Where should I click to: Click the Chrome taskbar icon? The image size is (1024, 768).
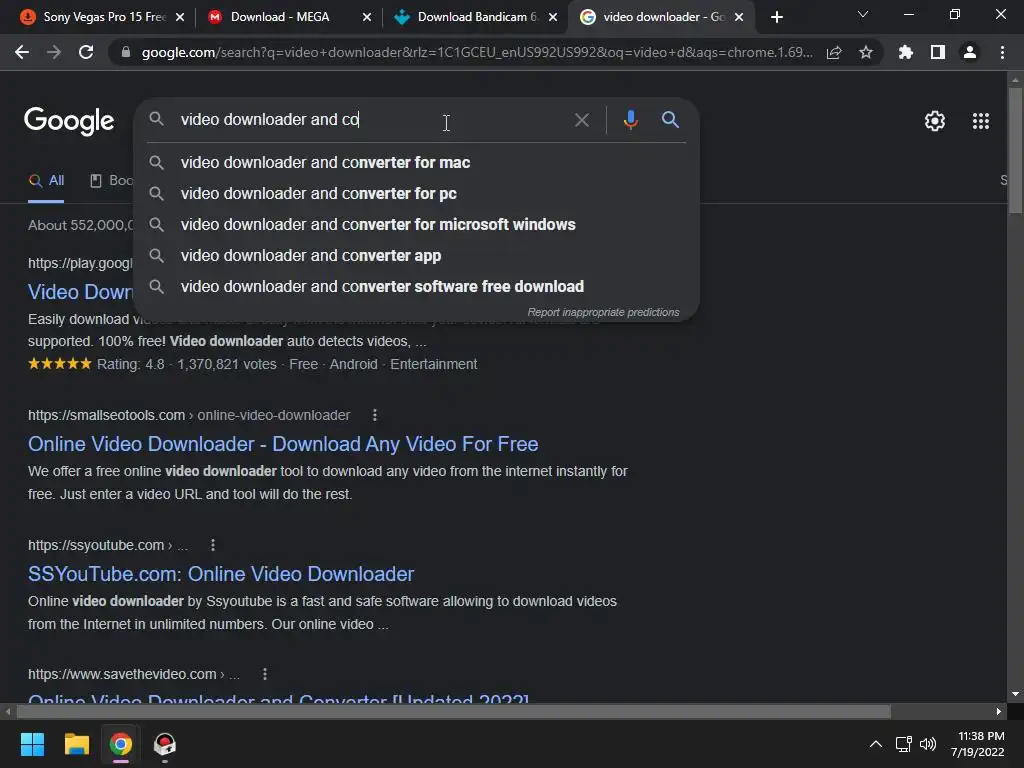[121, 744]
